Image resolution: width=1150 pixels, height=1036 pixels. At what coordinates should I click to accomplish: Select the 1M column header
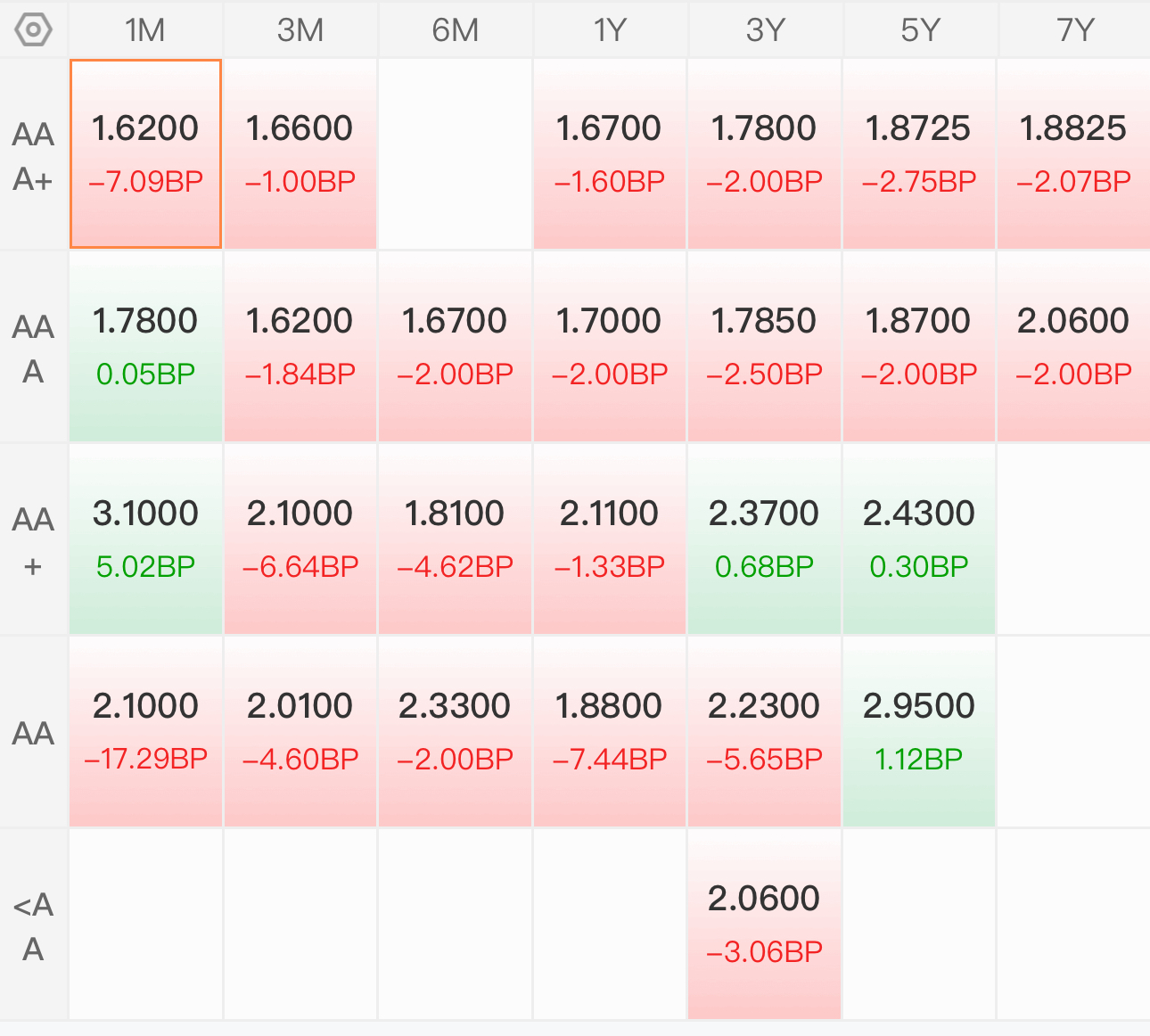[145, 30]
